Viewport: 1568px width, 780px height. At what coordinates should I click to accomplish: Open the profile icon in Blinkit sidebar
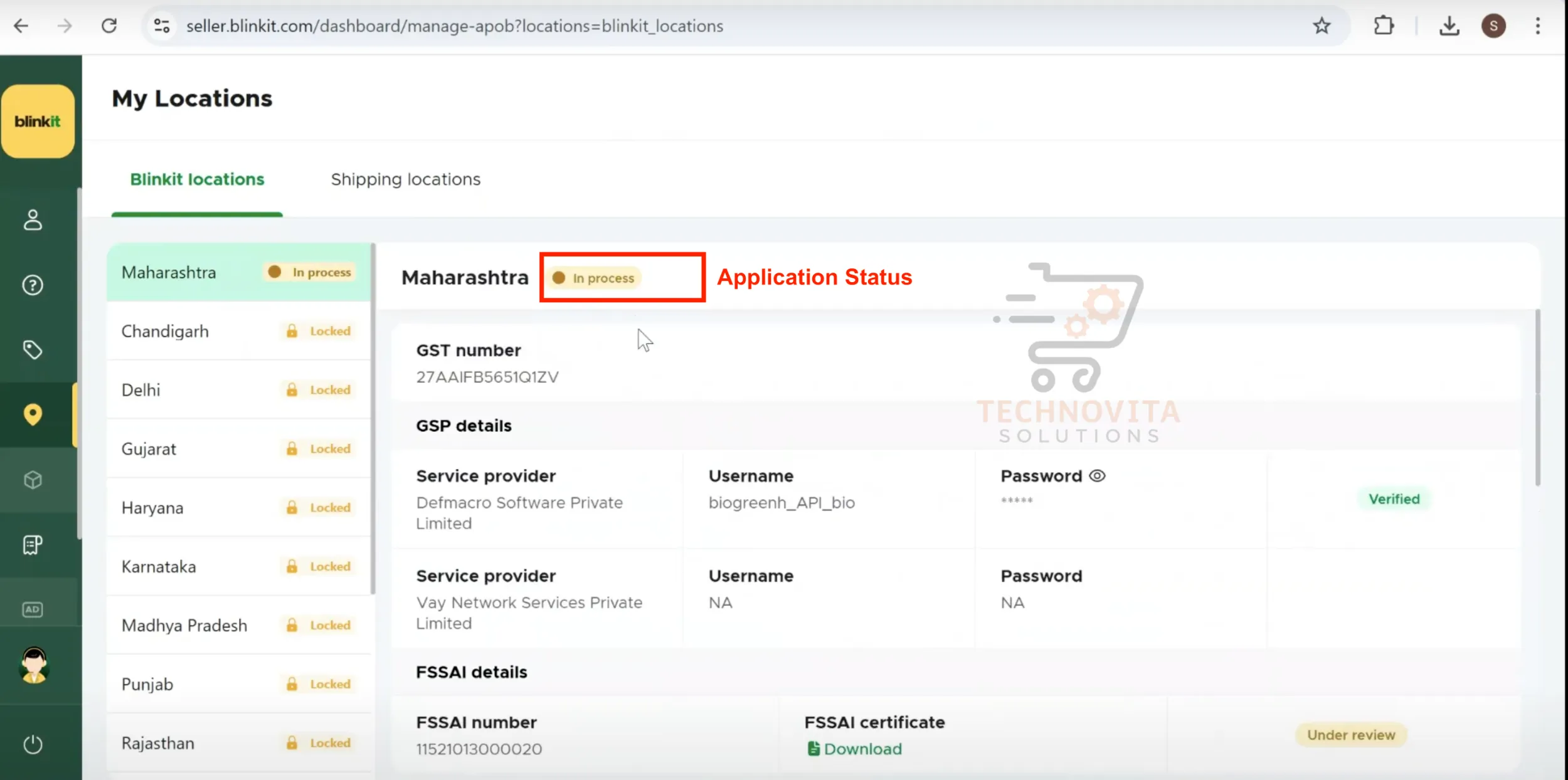(x=32, y=220)
